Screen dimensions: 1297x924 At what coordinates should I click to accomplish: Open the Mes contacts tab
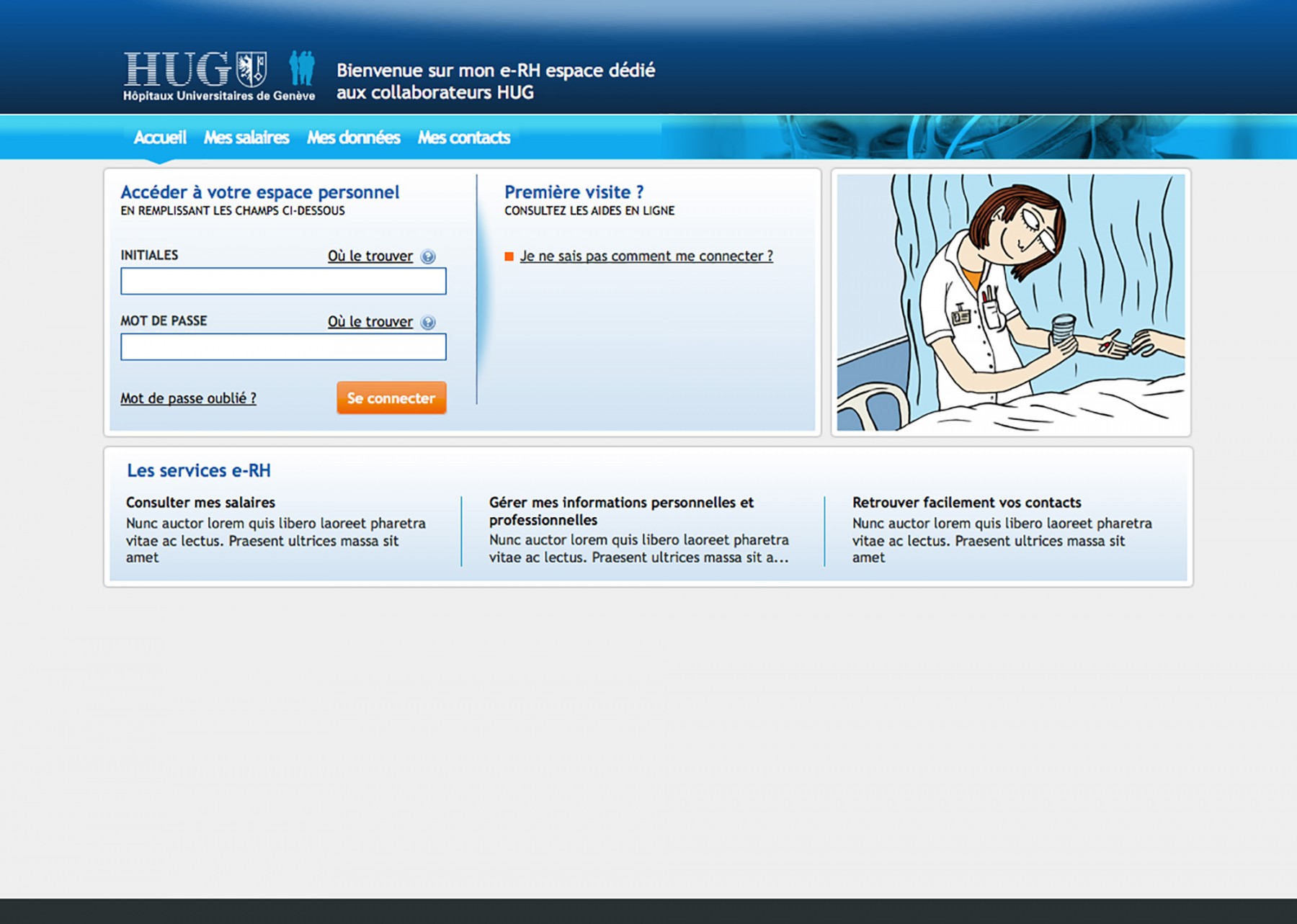[x=463, y=138]
